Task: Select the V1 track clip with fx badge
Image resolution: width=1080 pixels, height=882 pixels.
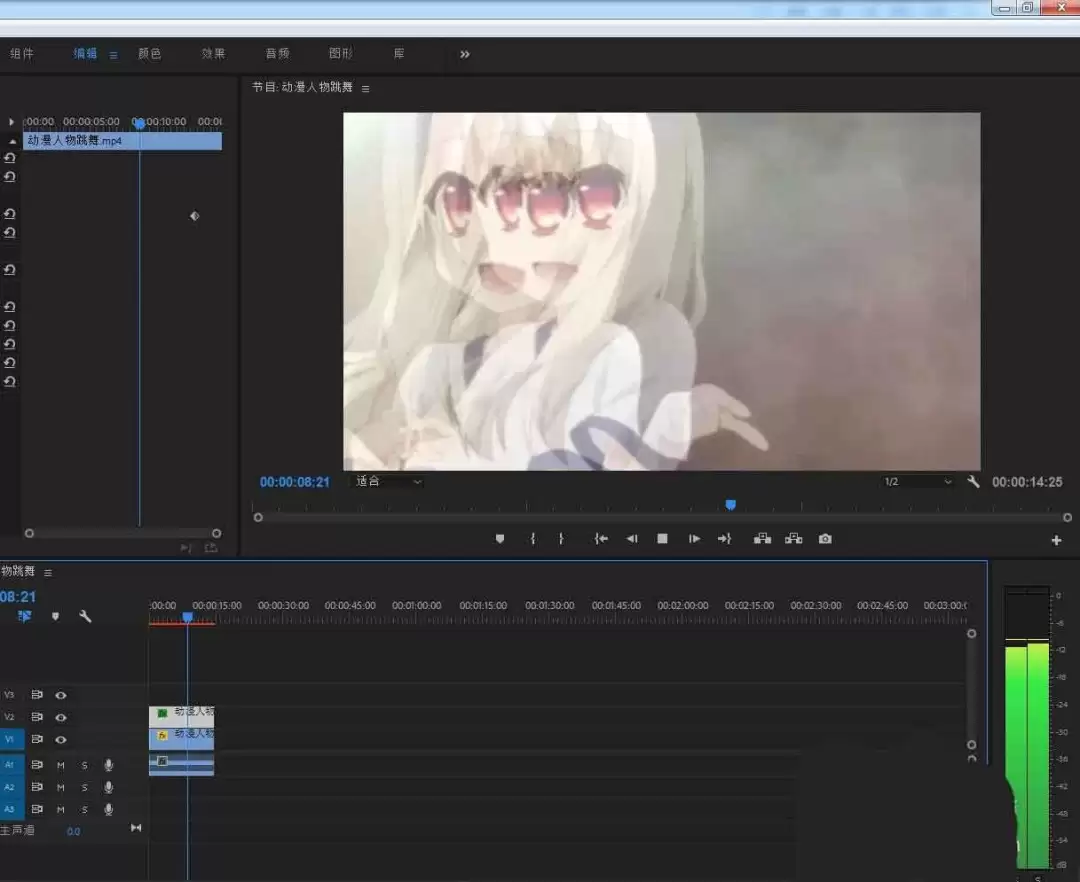Action: 182,739
